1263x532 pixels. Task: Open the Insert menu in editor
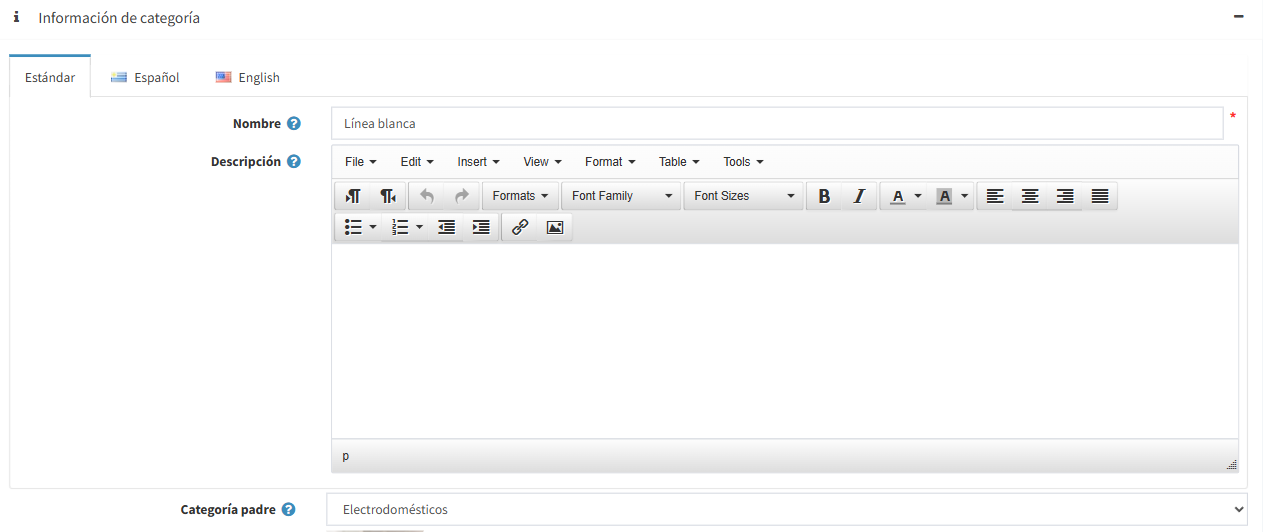(x=478, y=162)
